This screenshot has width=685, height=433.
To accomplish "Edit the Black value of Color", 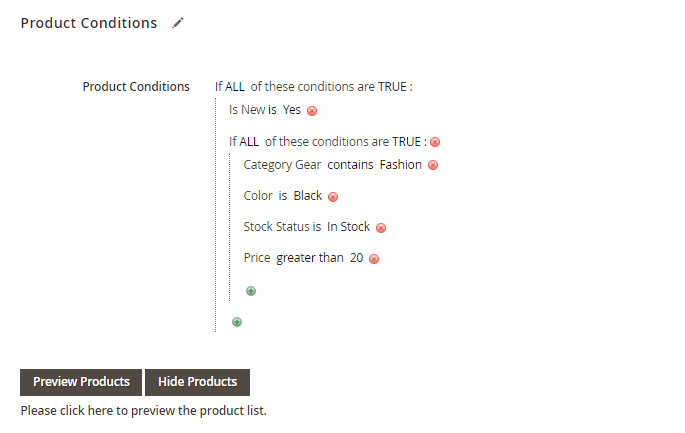I will (x=308, y=196).
